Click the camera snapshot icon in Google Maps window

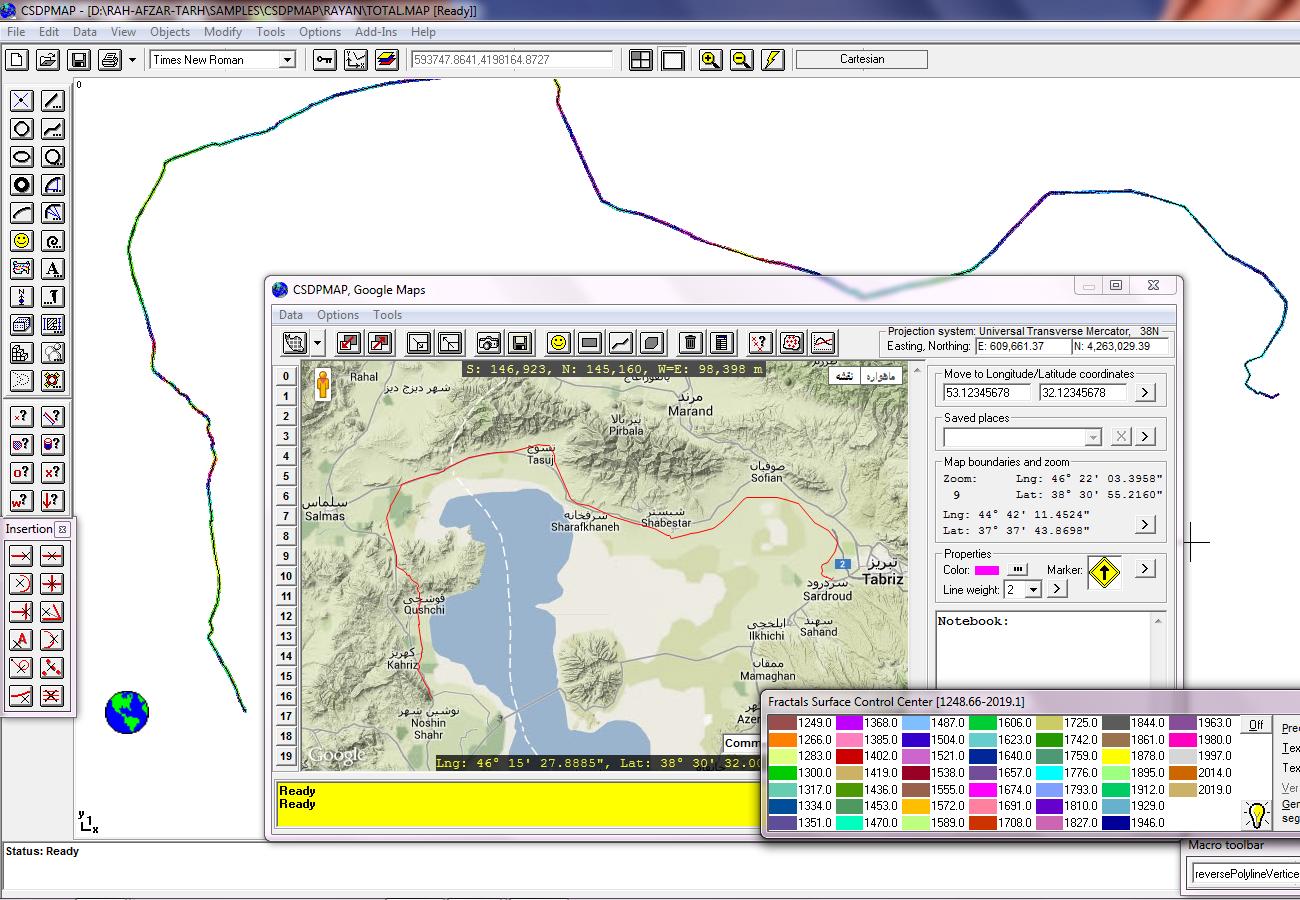488,343
